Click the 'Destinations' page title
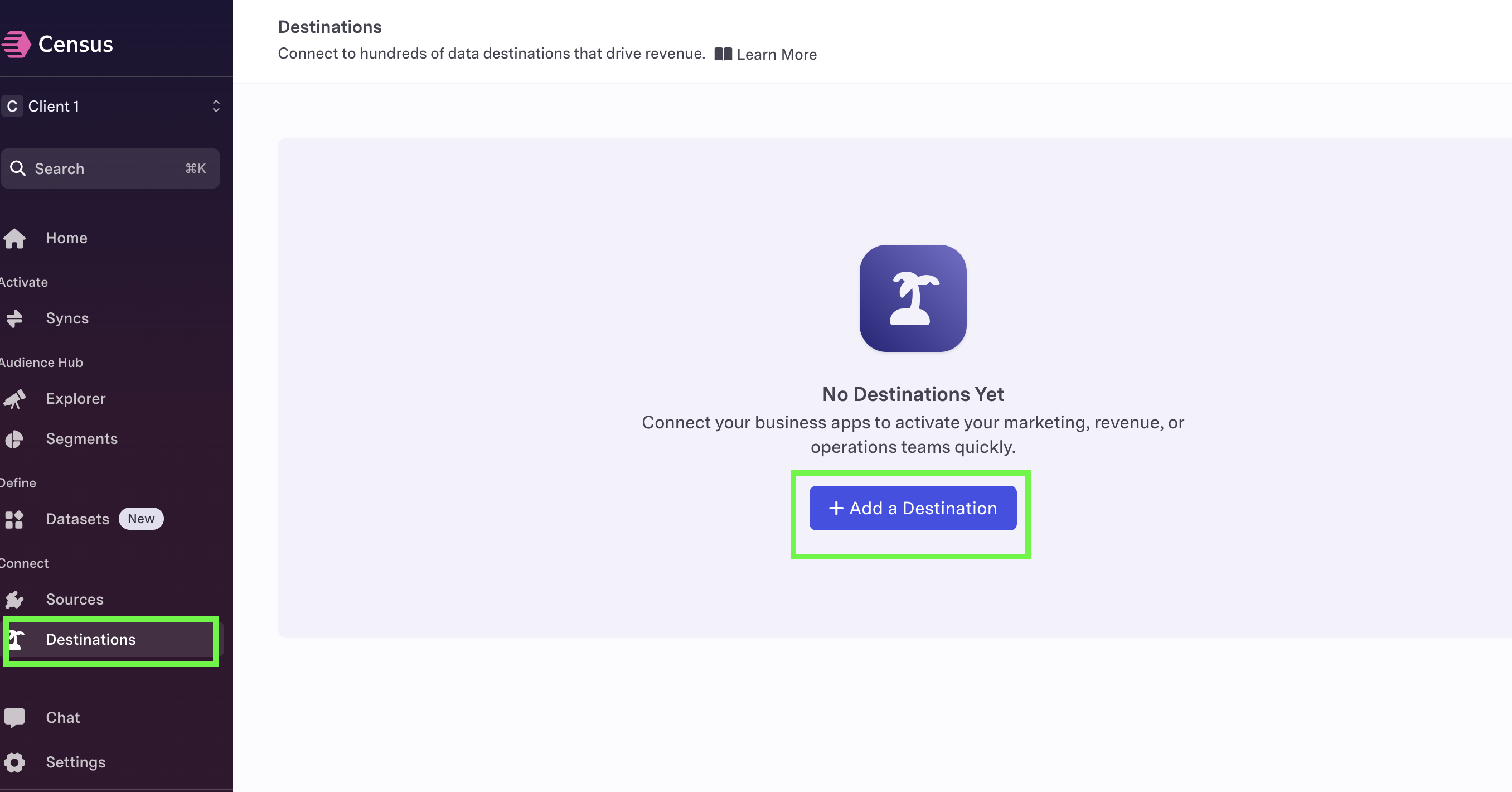 coord(329,26)
